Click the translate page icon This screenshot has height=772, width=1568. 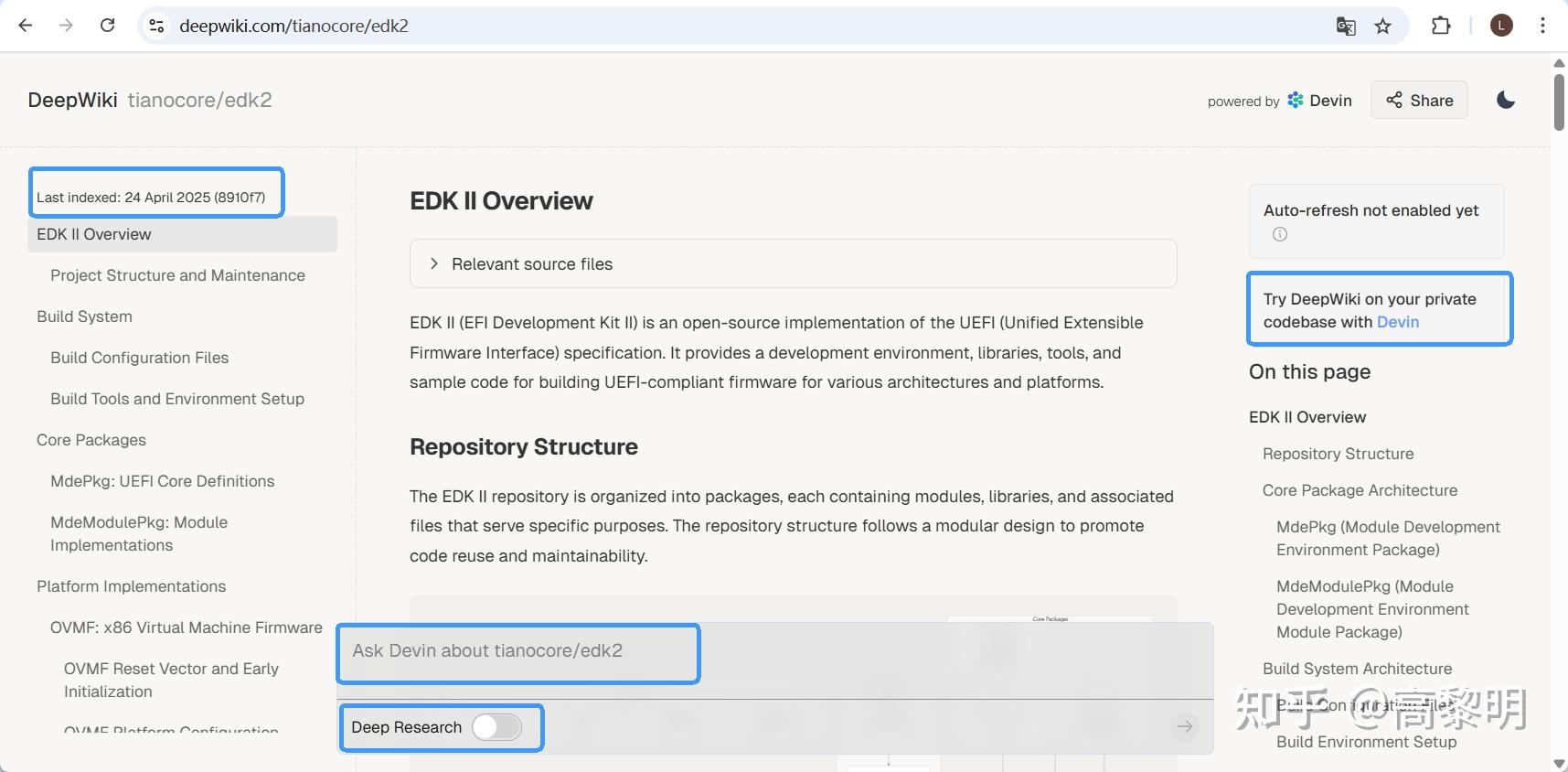point(1346,27)
